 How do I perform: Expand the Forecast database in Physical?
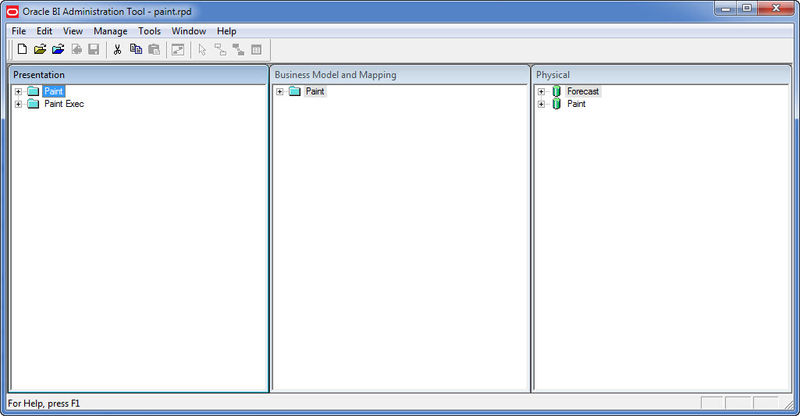(541, 92)
